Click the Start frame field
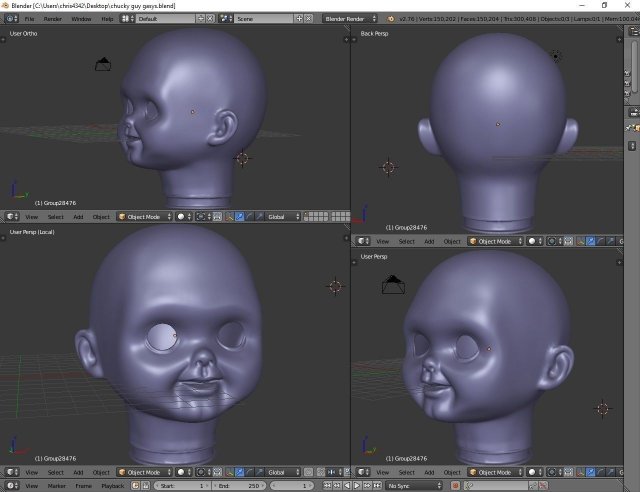This screenshot has height=492, width=640. 182,486
